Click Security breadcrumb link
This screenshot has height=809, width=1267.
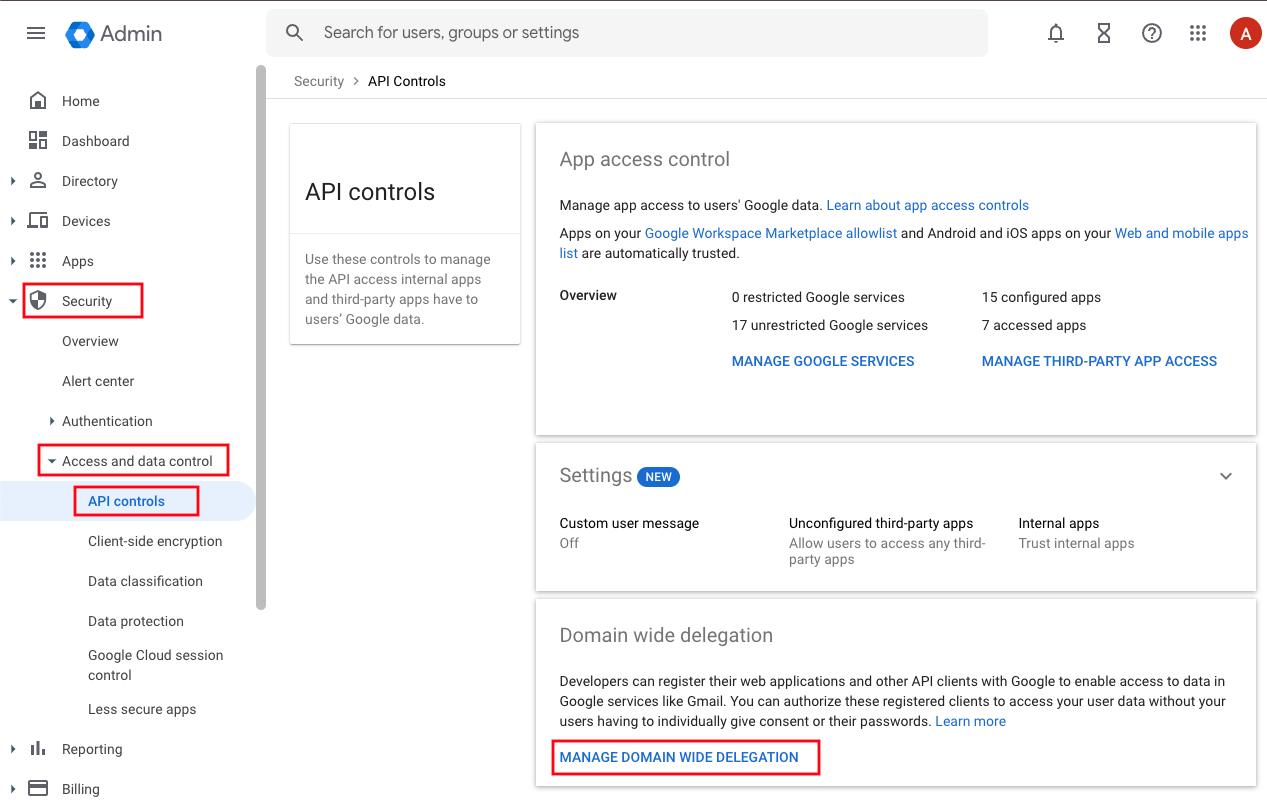pos(319,81)
